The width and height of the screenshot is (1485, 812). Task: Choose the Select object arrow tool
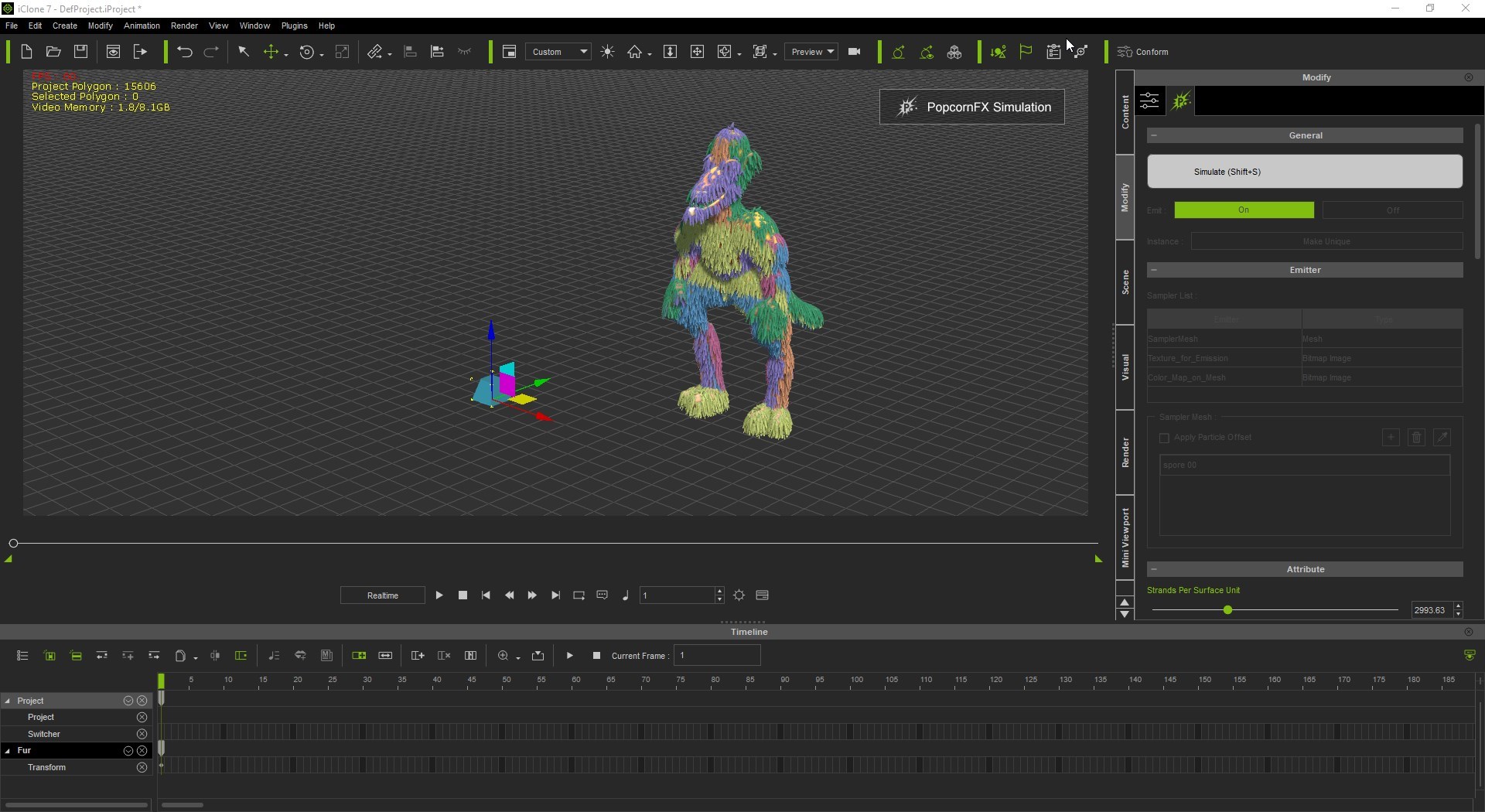tap(243, 52)
